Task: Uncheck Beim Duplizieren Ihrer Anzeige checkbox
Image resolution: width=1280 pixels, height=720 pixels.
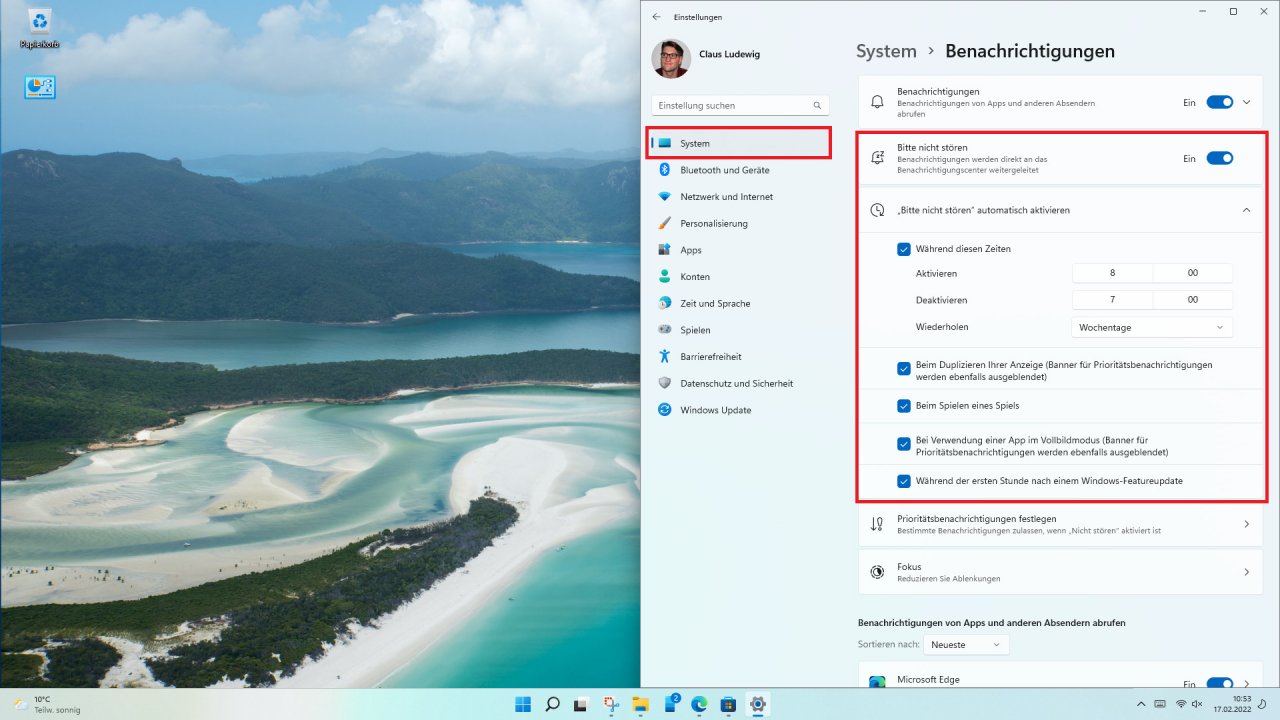Action: coord(904,369)
